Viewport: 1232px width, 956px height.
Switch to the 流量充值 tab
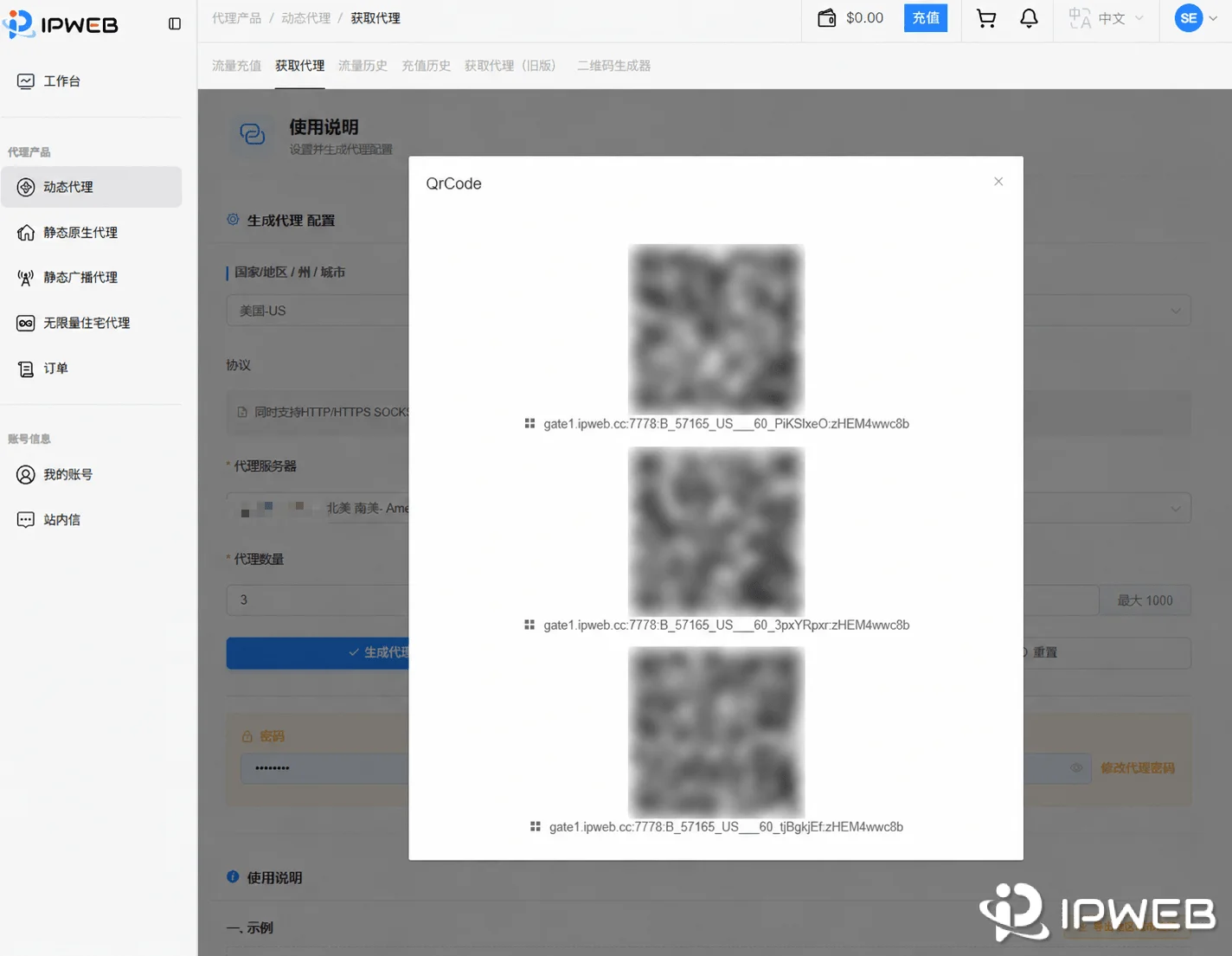click(236, 66)
